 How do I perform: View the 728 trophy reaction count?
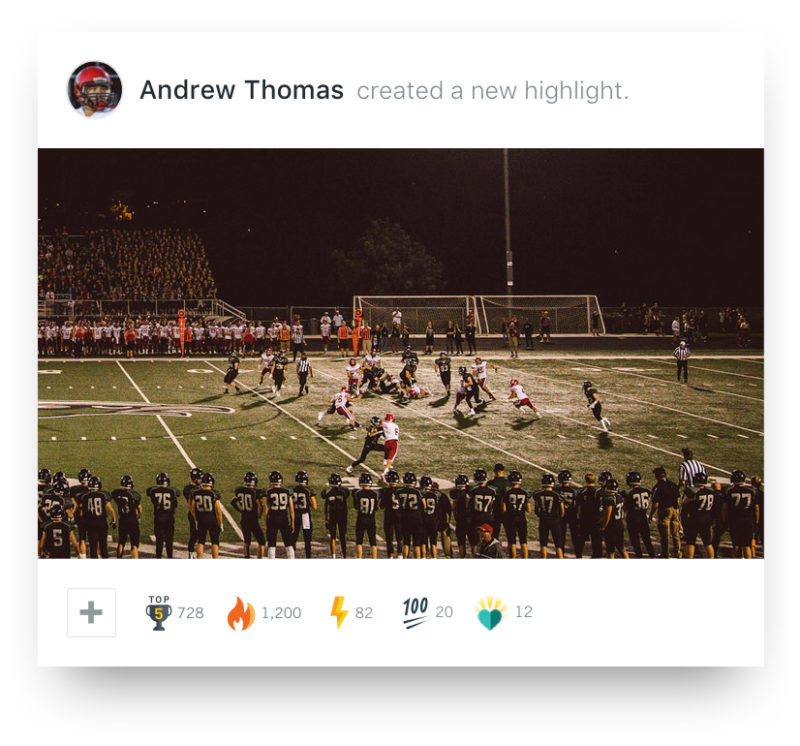190,613
